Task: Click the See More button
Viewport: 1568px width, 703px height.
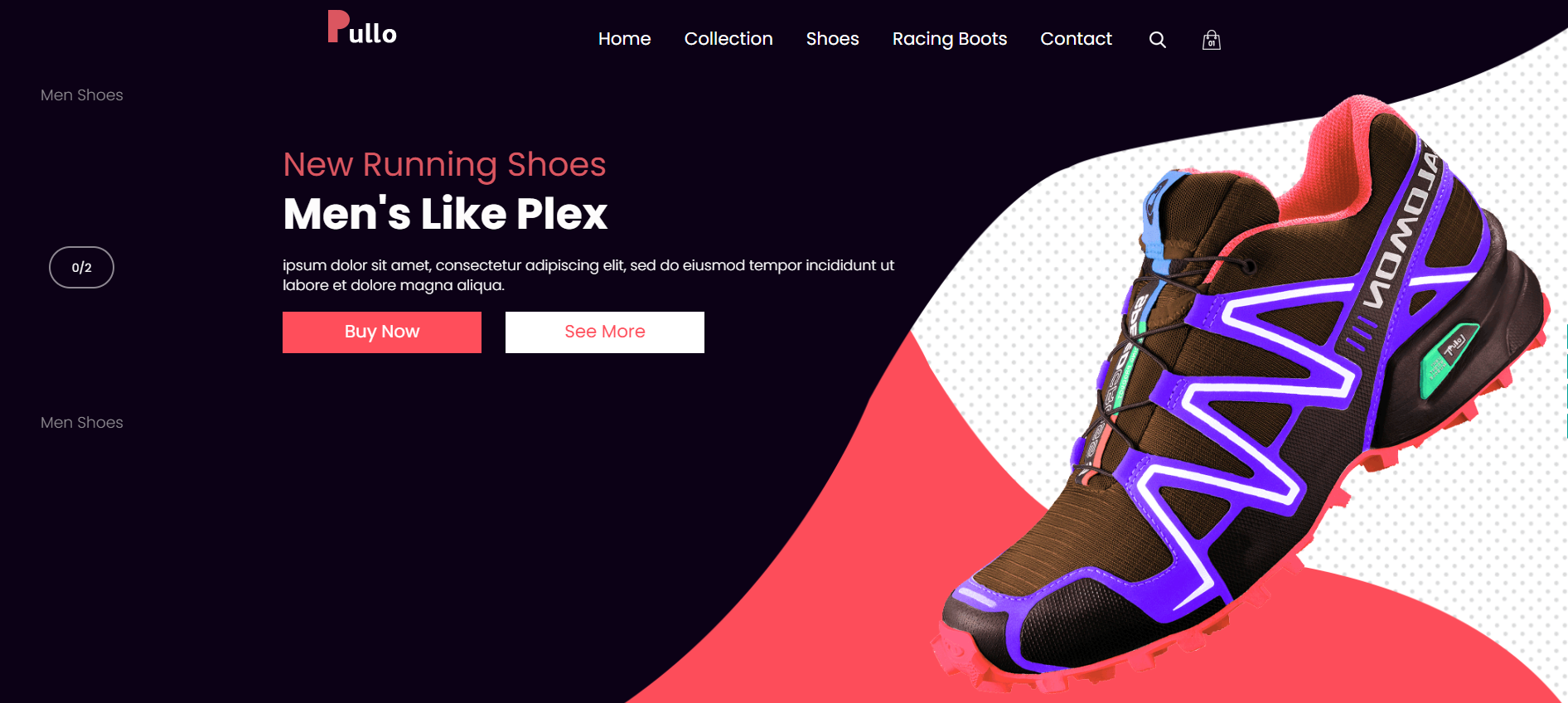Action: pos(605,332)
